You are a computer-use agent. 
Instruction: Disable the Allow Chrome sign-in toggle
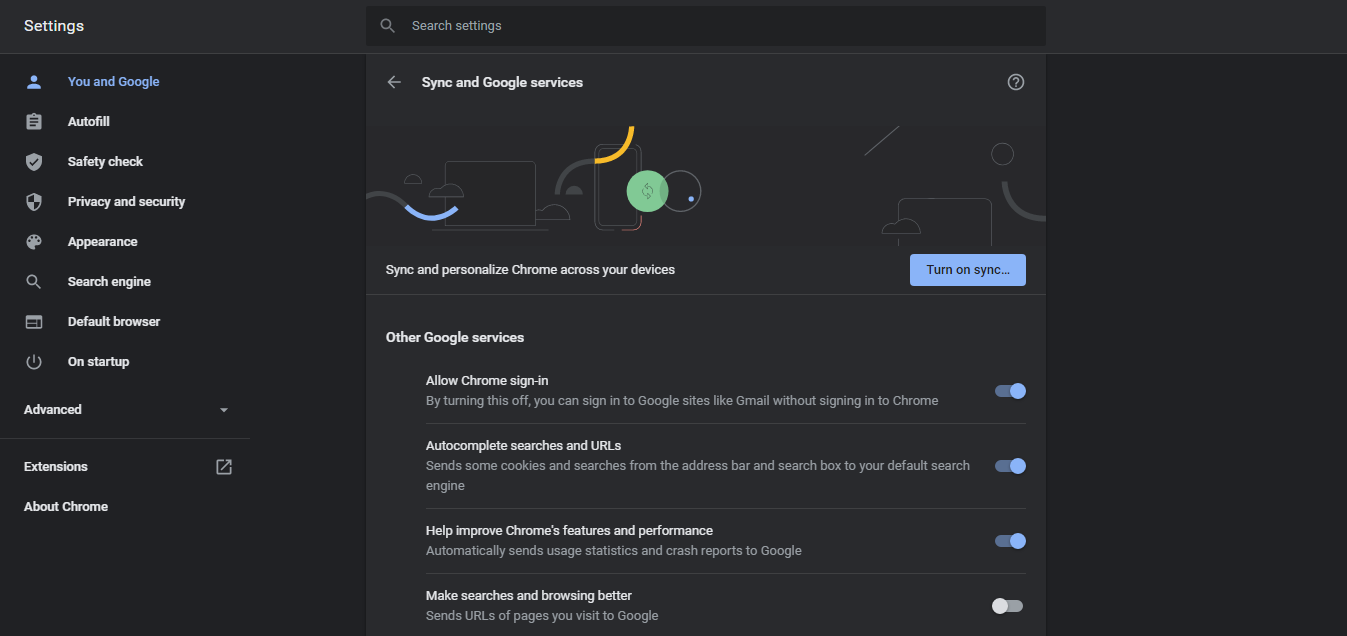(1010, 391)
